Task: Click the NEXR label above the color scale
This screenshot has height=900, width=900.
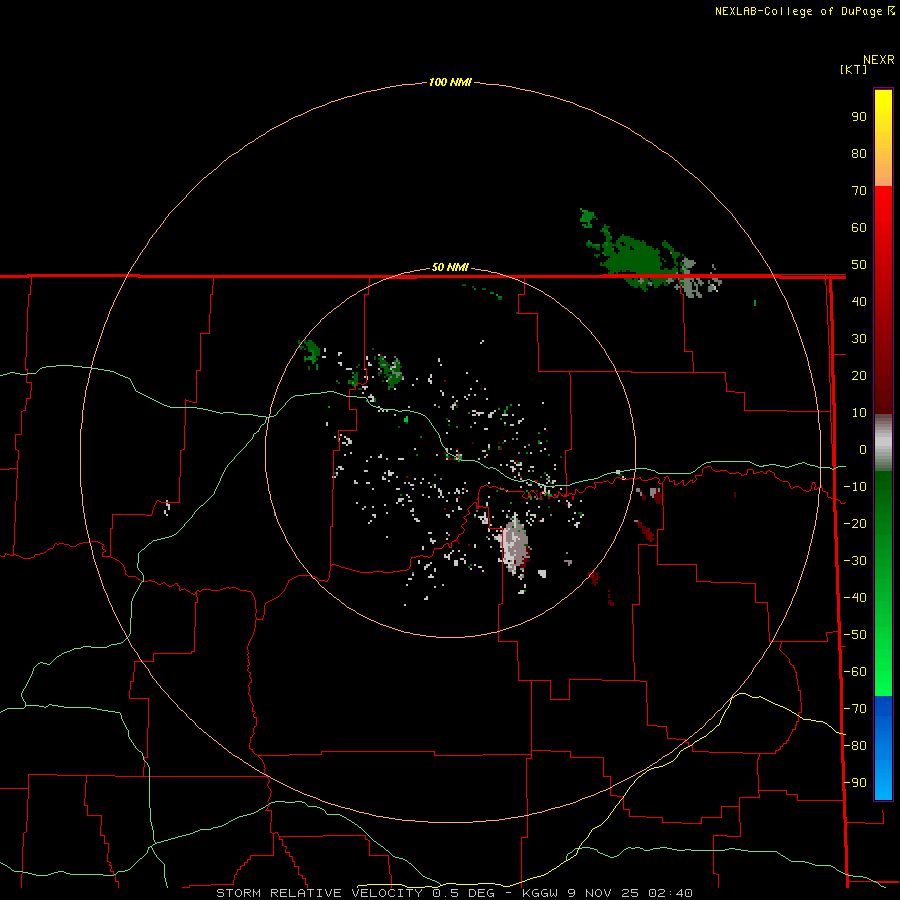Action: 879,60
